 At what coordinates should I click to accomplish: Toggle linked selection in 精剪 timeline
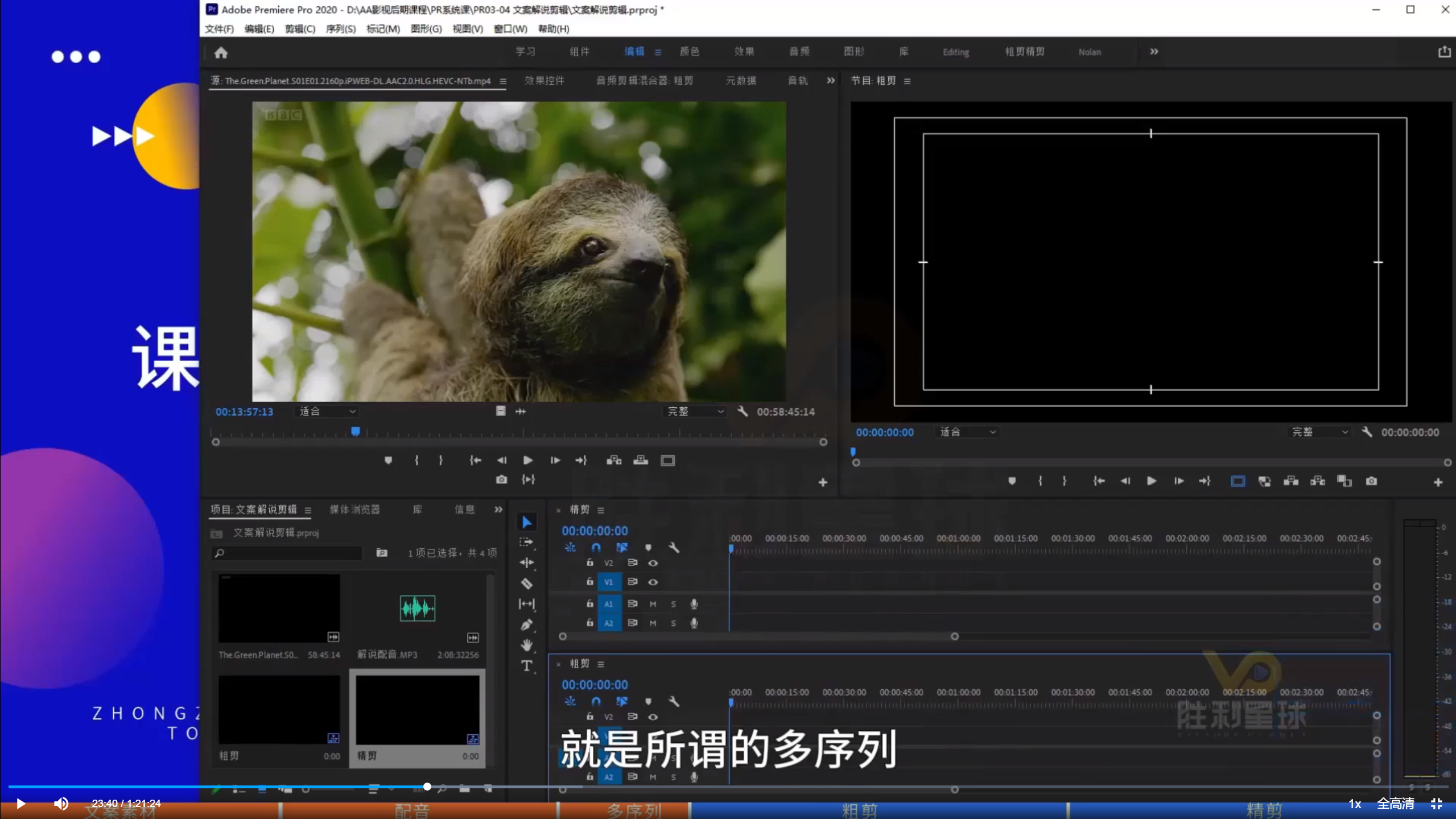pyautogui.click(x=622, y=548)
